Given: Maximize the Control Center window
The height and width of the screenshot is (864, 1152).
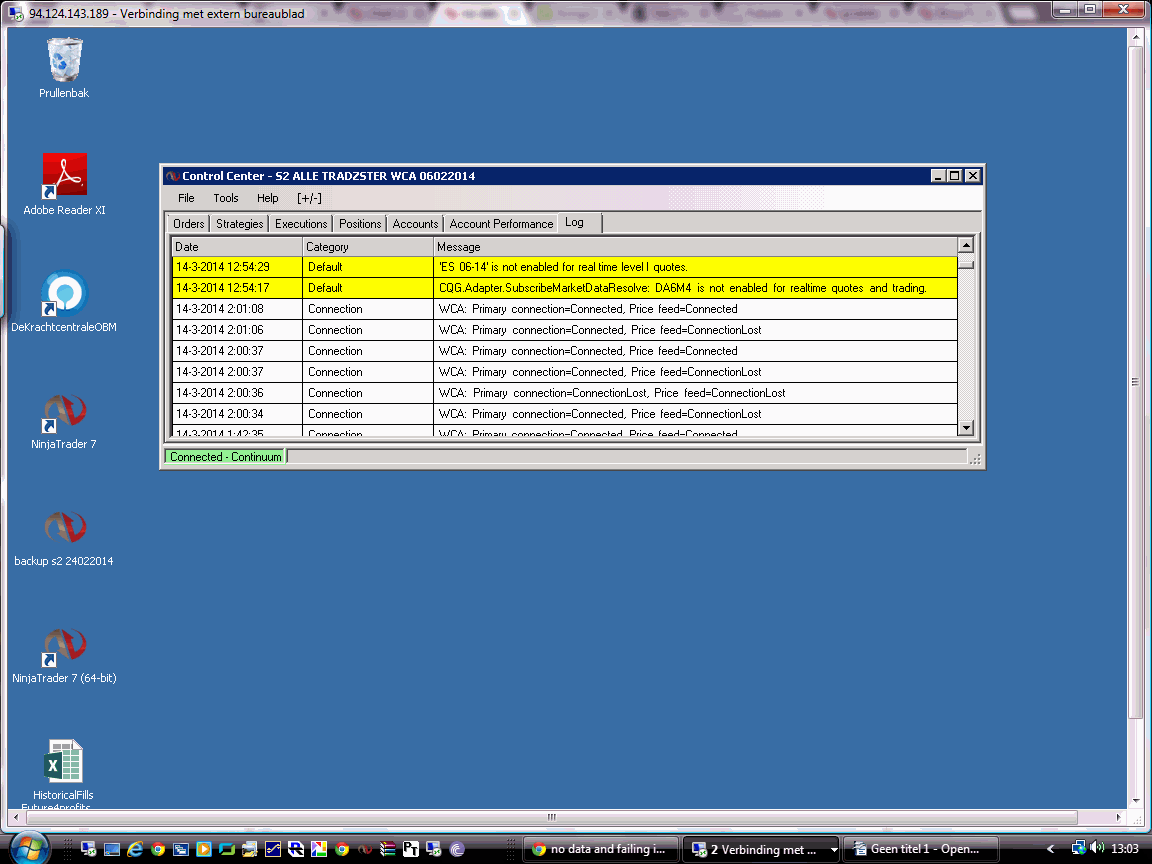Looking at the screenshot, I should pos(954,176).
